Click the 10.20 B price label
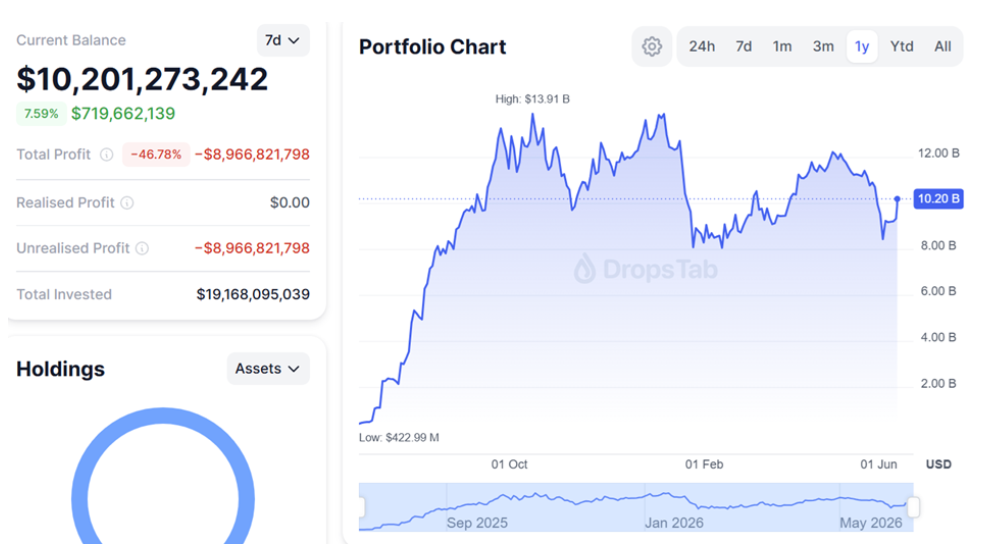The image size is (986, 555). click(938, 199)
